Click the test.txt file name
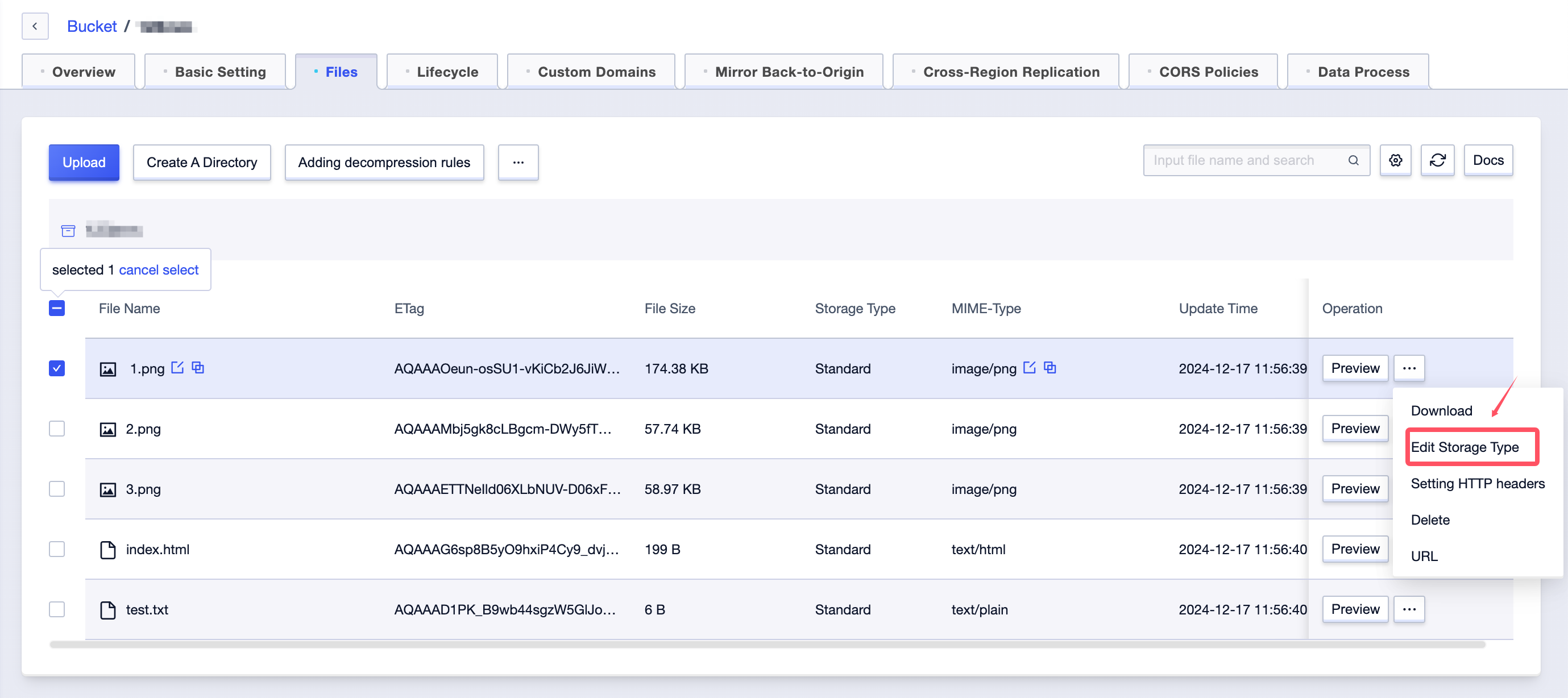Viewport: 1568px width, 698px height. point(147,610)
